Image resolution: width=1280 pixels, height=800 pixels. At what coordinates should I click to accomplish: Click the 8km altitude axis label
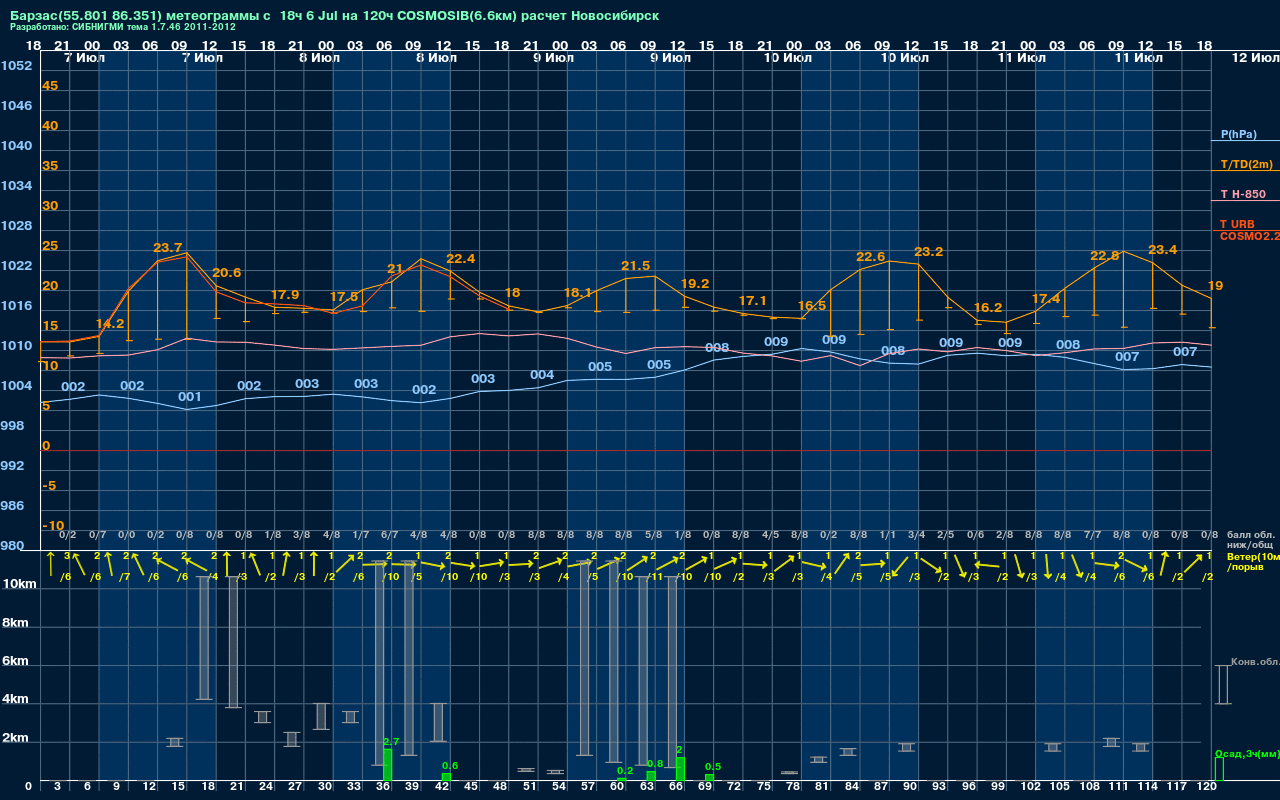[x=17, y=622]
